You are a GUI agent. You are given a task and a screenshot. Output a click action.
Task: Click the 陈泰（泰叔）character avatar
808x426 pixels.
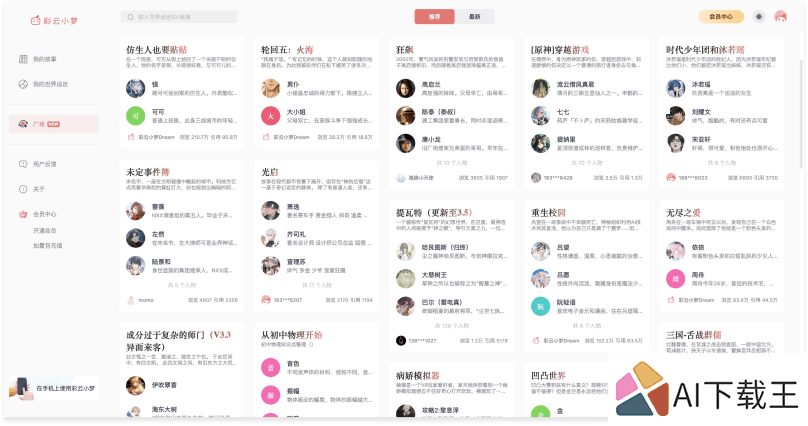coord(406,116)
